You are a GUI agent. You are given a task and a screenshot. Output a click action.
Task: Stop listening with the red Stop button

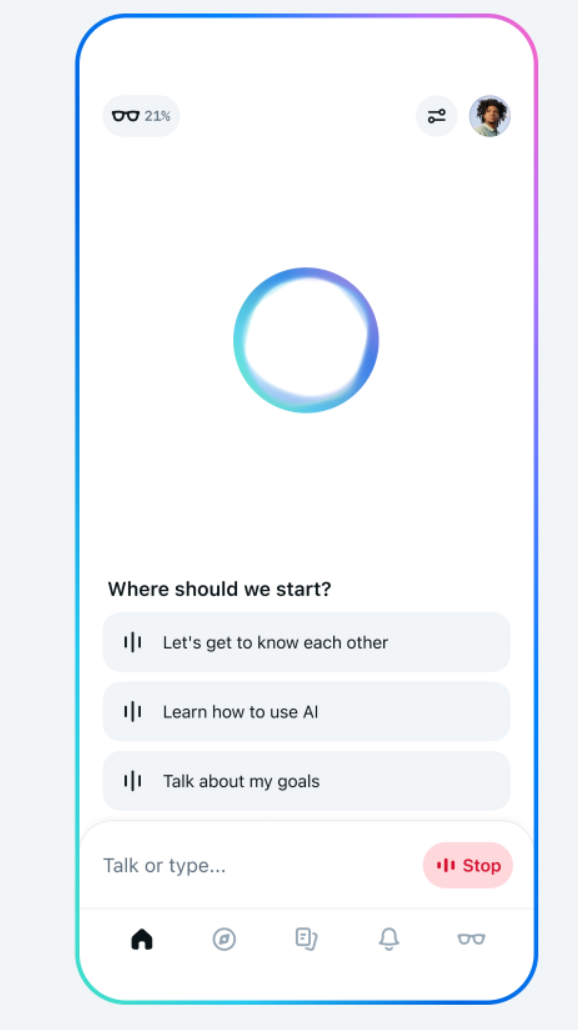pyautogui.click(x=468, y=866)
